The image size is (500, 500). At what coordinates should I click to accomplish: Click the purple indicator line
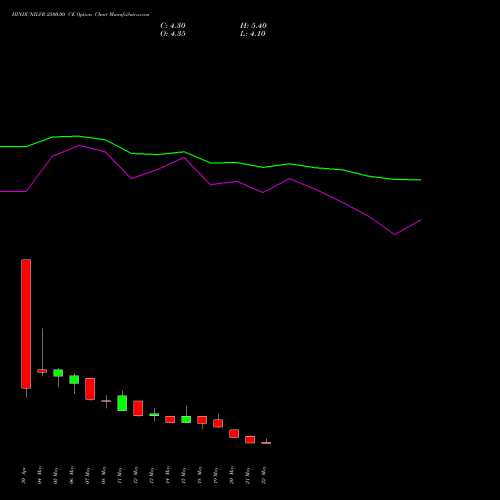pyautogui.click(x=211, y=184)
